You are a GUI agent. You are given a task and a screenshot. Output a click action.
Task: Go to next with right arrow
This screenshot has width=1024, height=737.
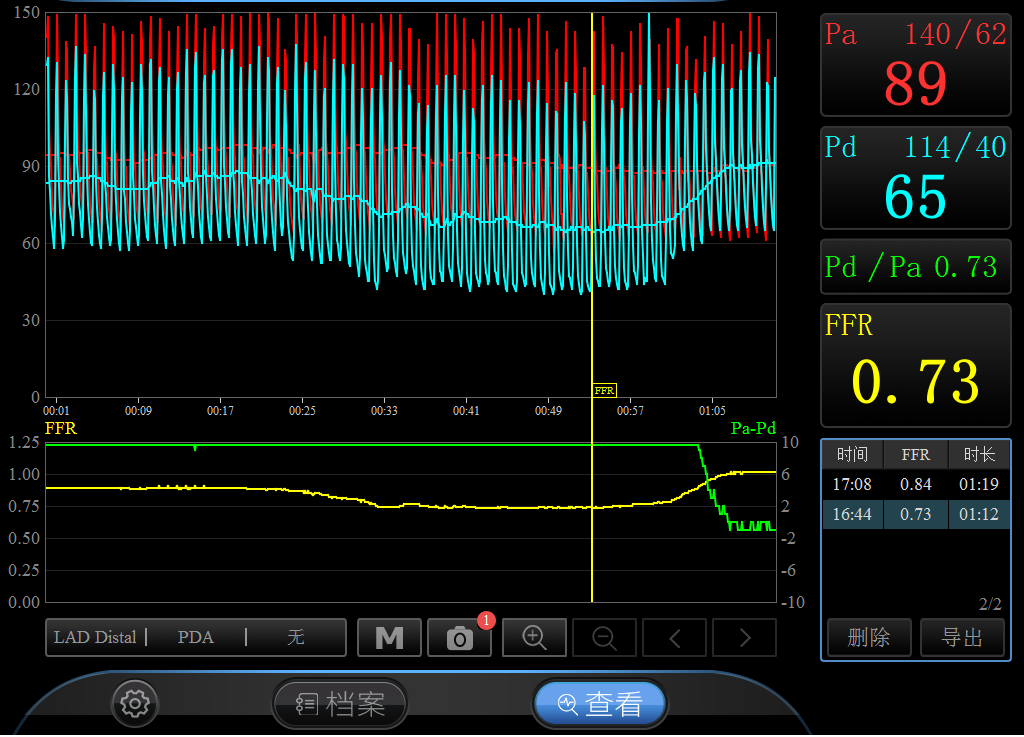point(744,638)
